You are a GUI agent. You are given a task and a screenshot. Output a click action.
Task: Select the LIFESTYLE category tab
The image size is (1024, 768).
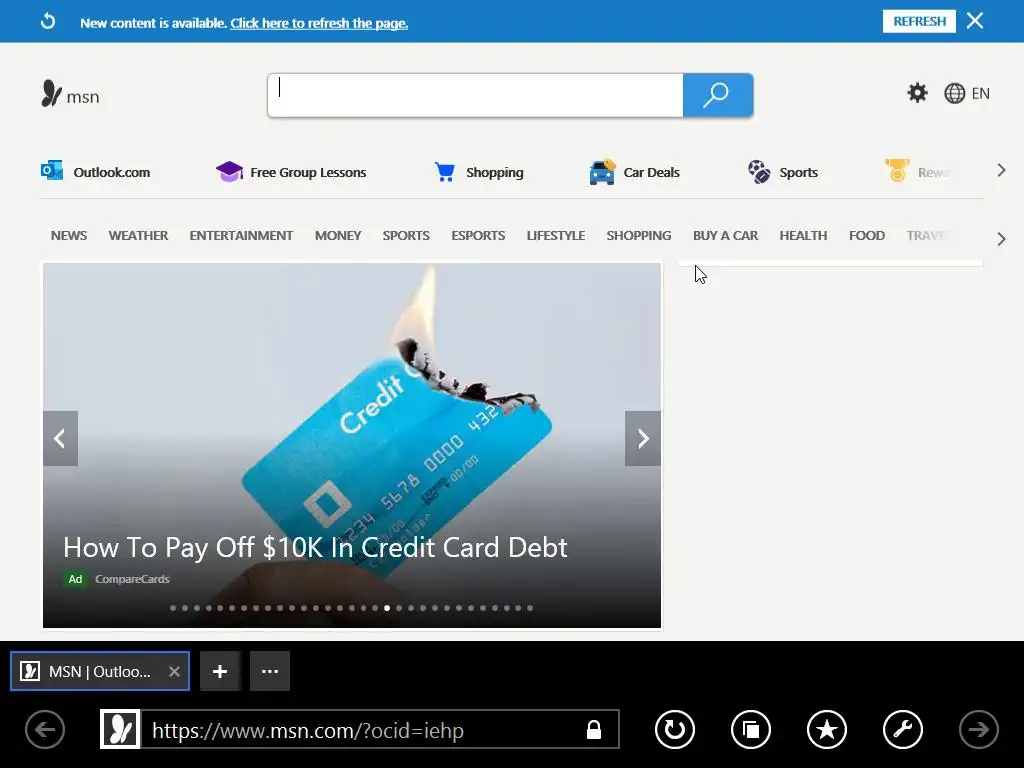click(556, 236)
